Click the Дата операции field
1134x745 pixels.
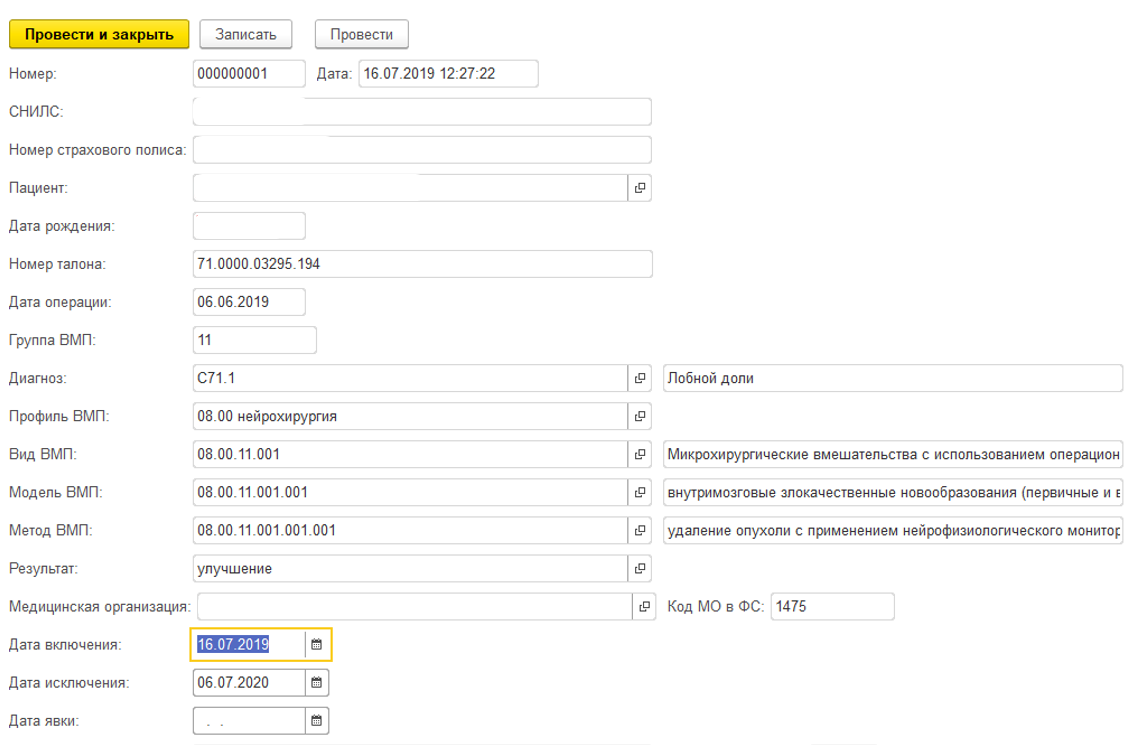248,302
